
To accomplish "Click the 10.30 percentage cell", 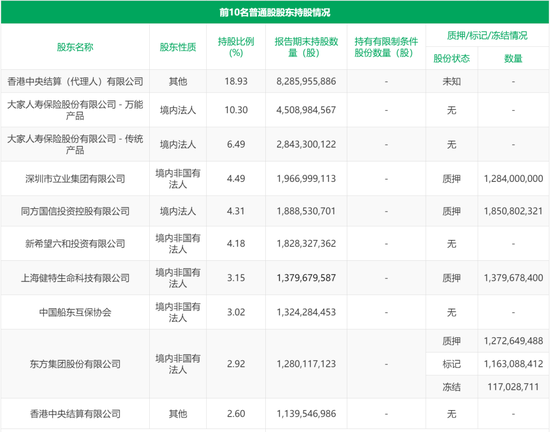I will point(236,110).
